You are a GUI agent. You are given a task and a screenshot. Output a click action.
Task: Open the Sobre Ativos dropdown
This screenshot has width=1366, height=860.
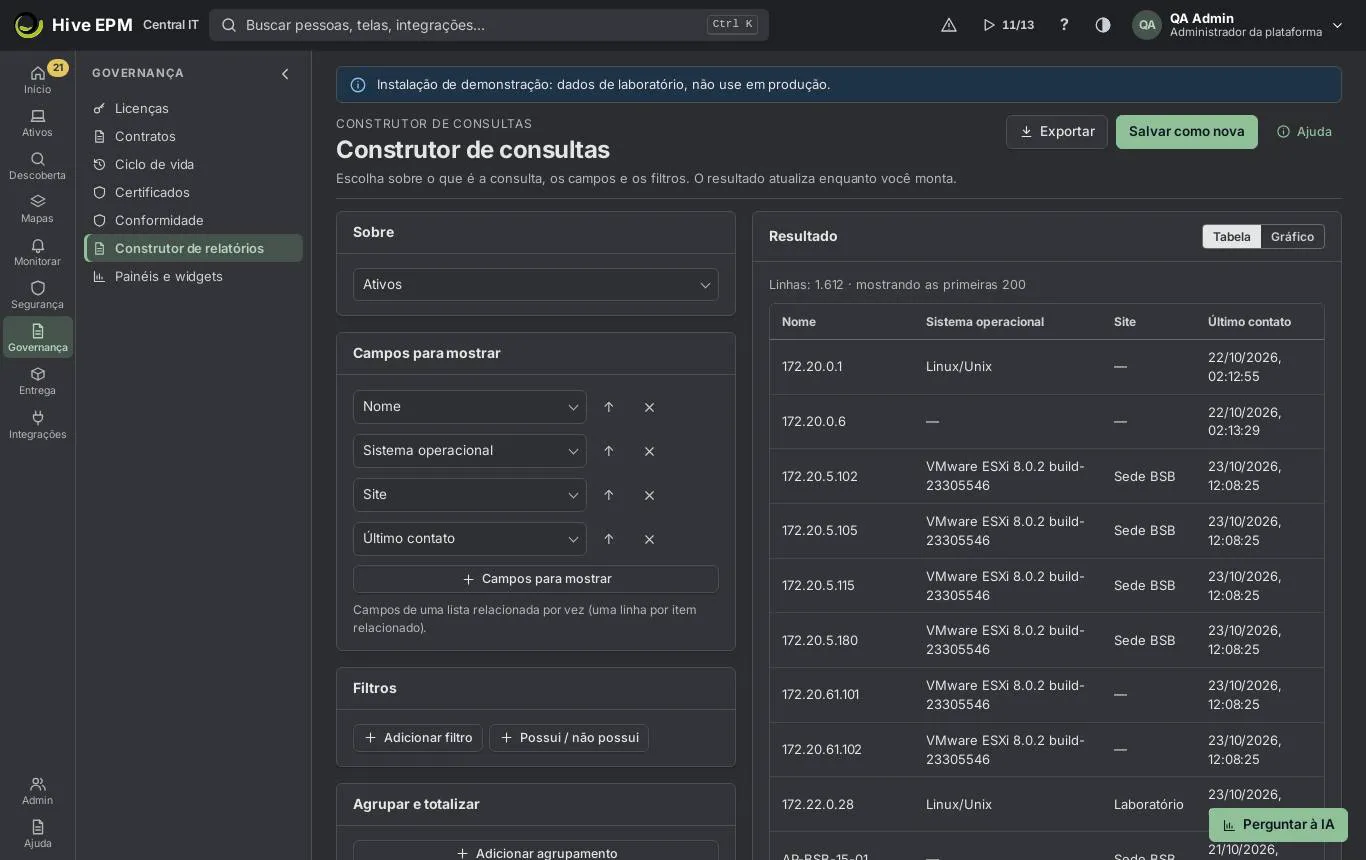[x=536, y=285]
